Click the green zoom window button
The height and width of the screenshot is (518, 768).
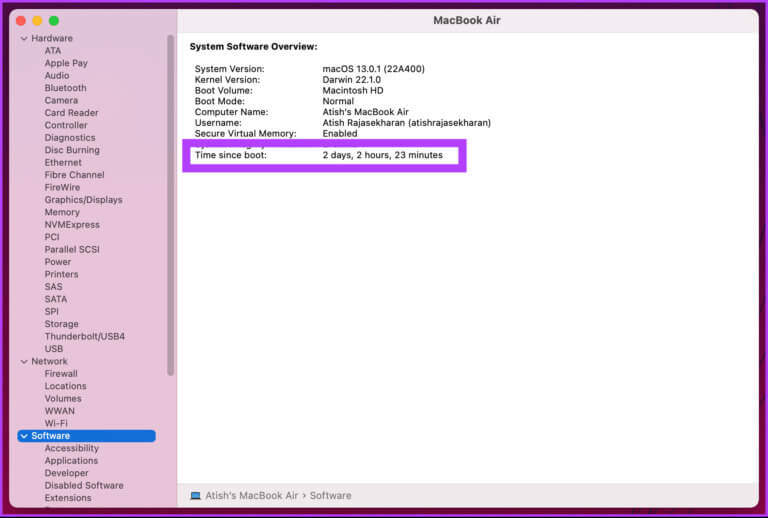(x=54, y=21)
